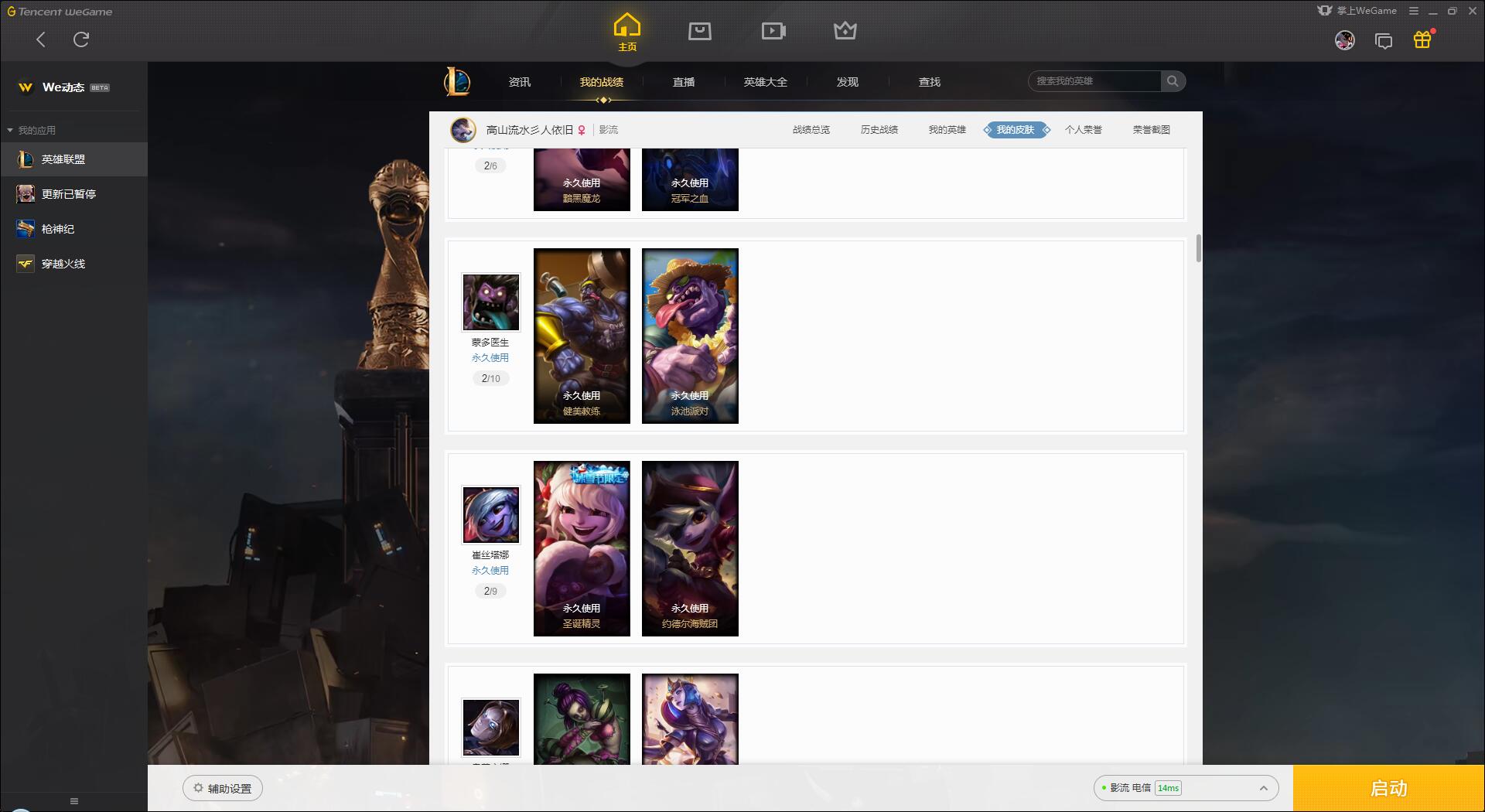Select 穿越火线 in the sidebar

73,264
